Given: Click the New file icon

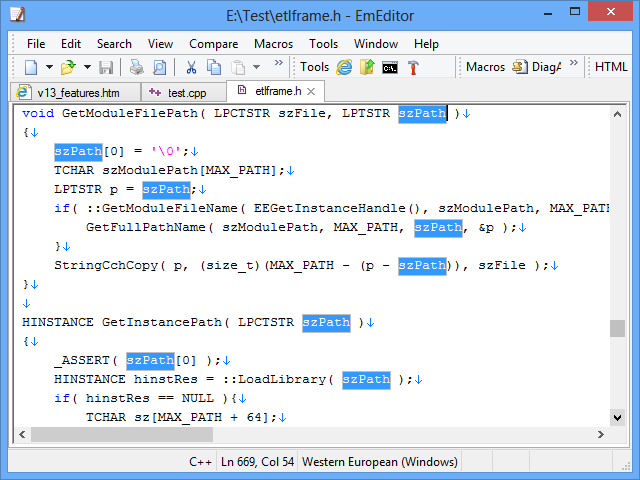Looking at the screenshot, I should coord(31,67).
